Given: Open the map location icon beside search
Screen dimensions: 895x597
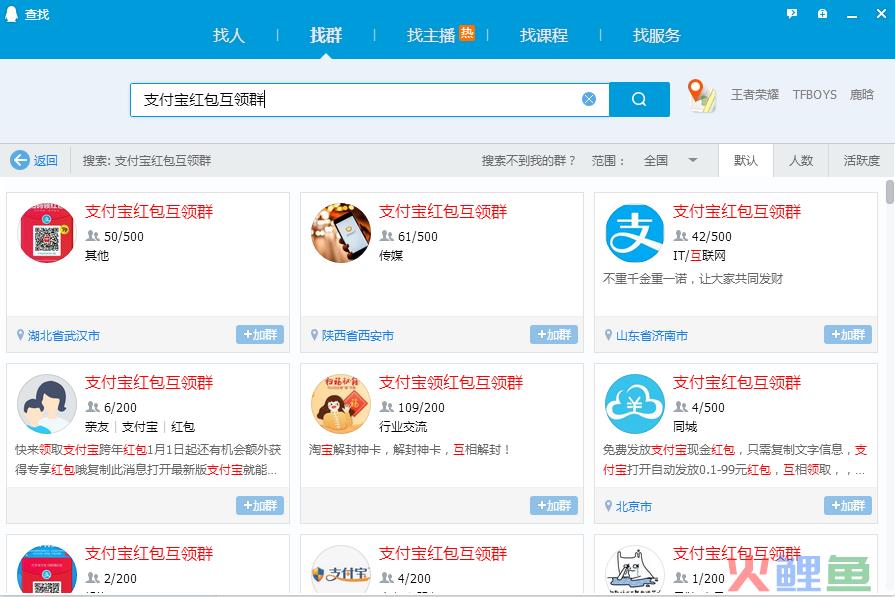Looking at the screenshot, I should click(x=701, y=95).
